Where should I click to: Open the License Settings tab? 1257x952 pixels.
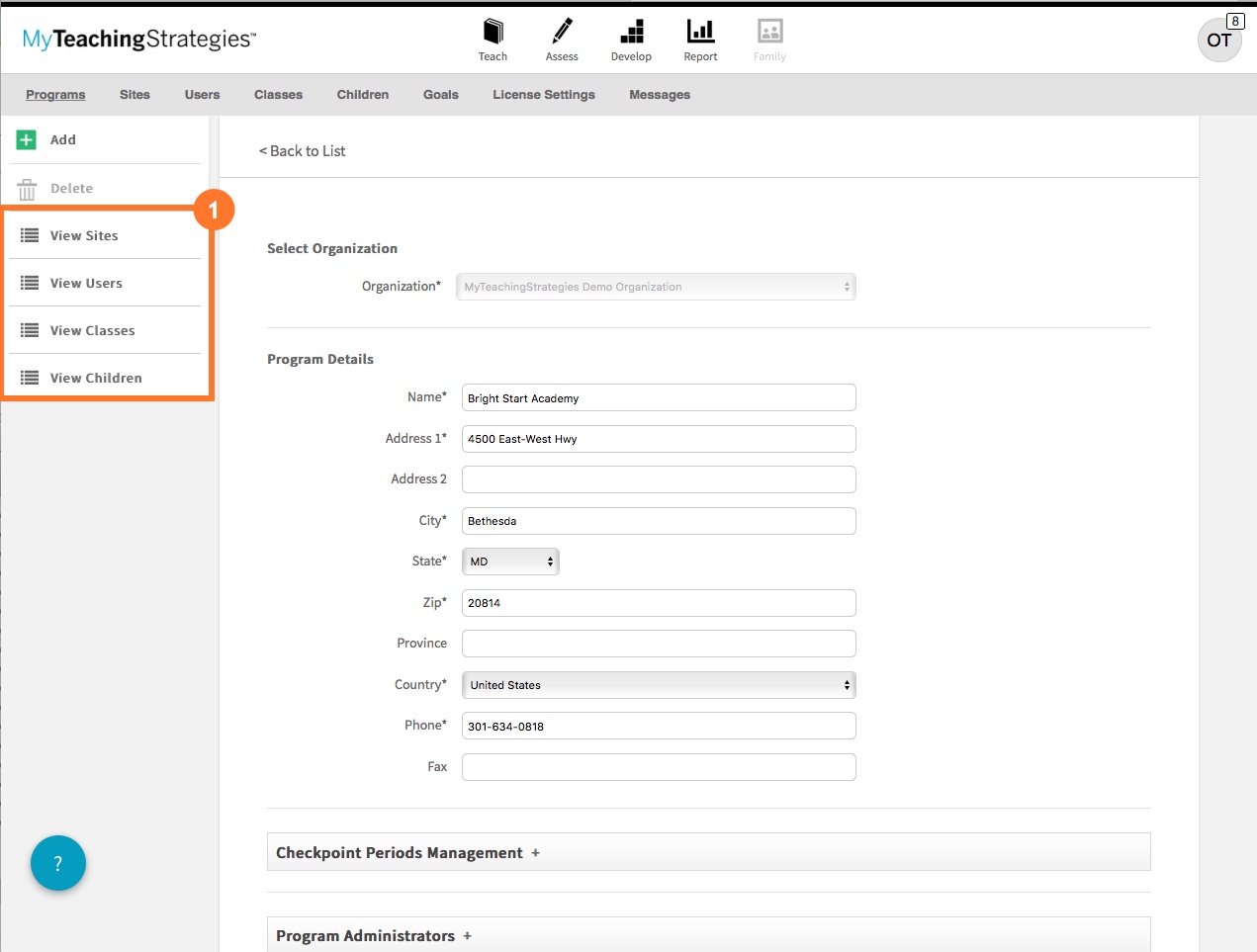point(544,95)
